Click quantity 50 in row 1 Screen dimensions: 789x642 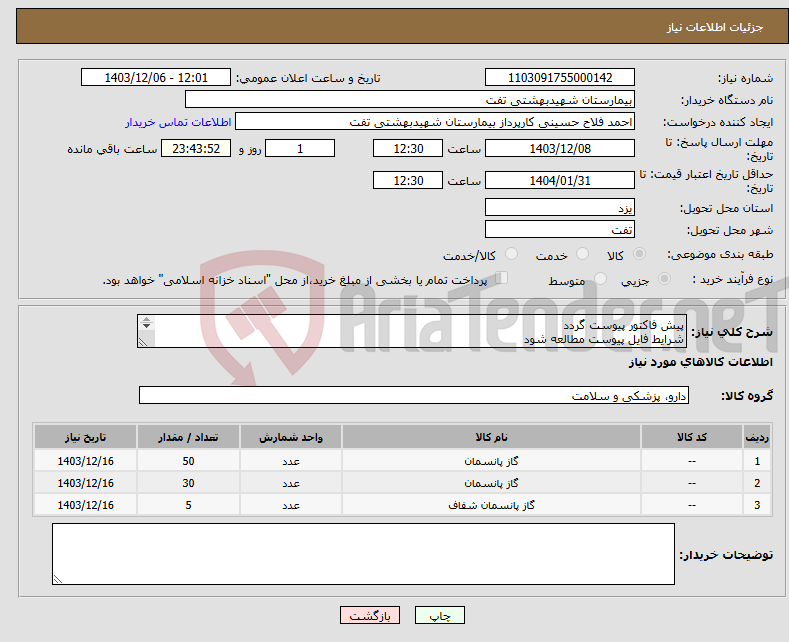[188, 461]
